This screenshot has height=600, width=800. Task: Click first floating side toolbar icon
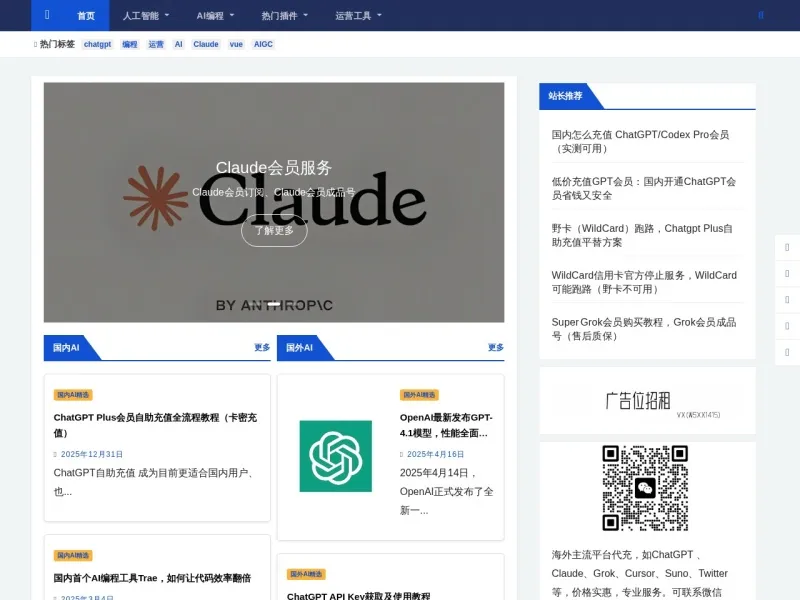pyautogui.click(x=787, y=247)
